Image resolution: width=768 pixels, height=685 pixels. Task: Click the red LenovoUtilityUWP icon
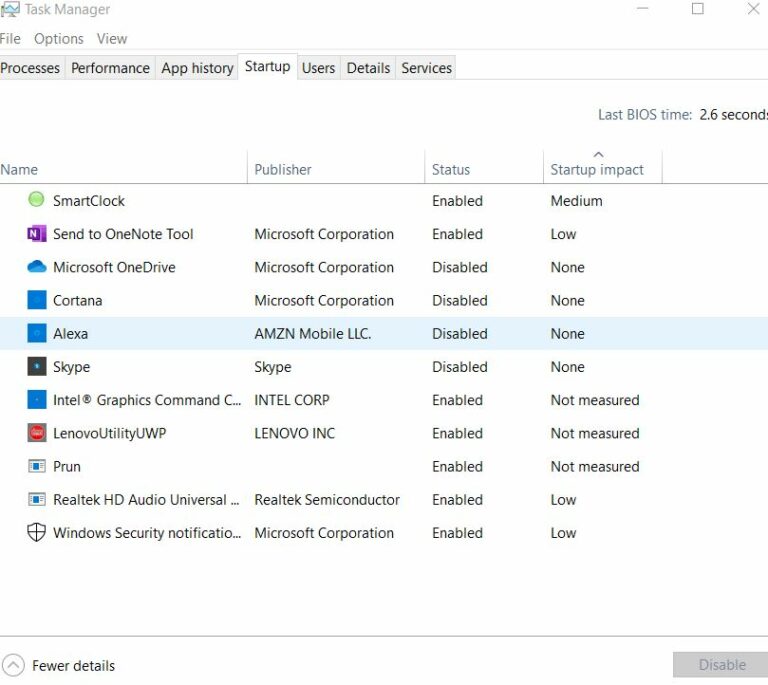(x=37, y=433)
